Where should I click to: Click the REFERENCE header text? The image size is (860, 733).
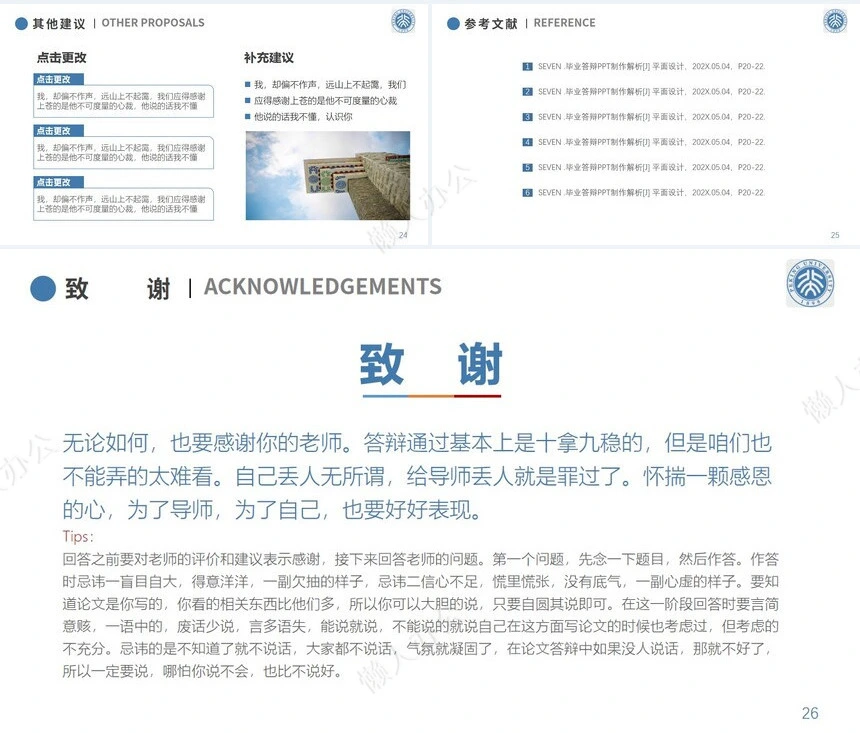pyautogui.click(x=564, y=23)
